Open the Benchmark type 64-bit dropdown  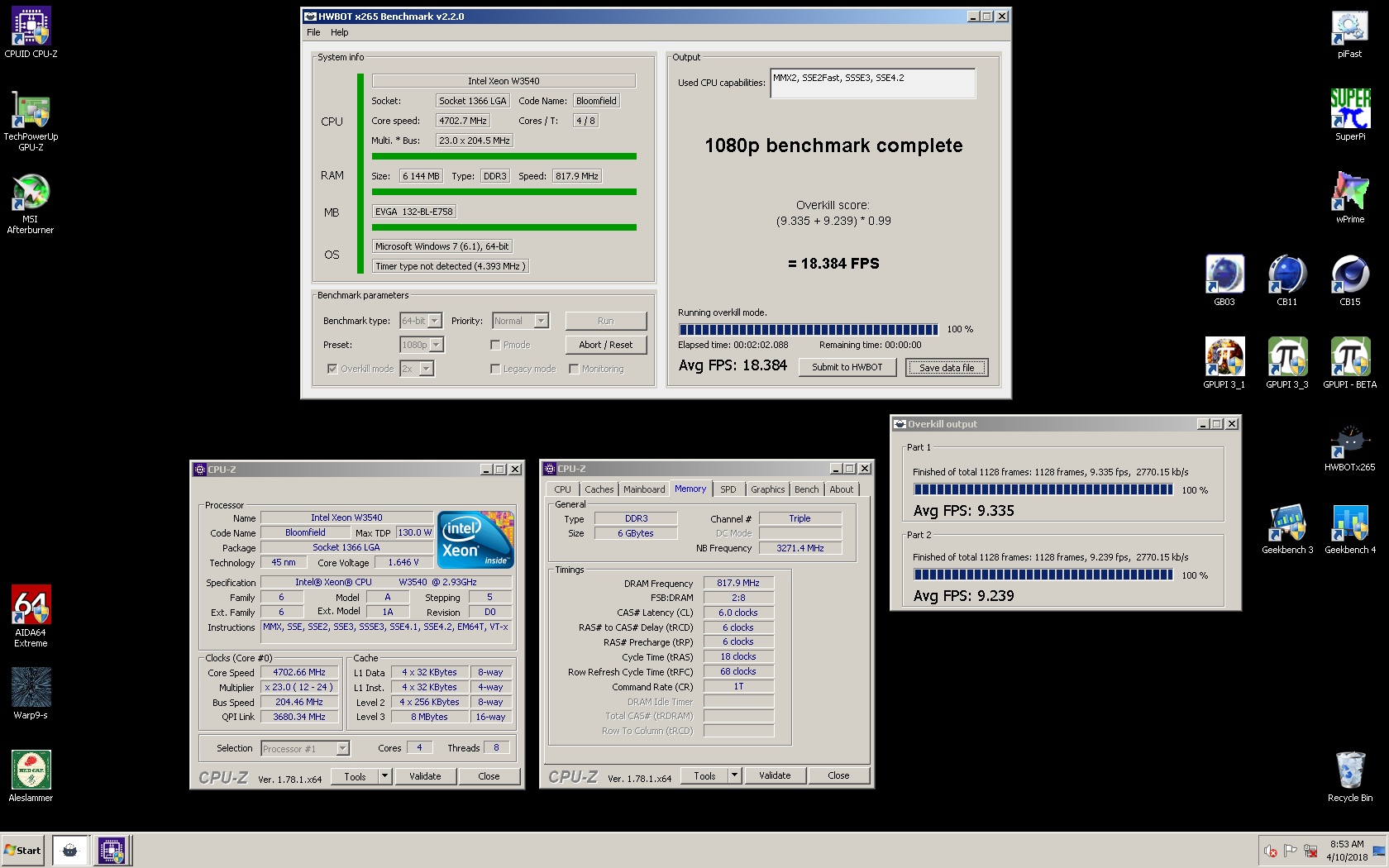421,321
